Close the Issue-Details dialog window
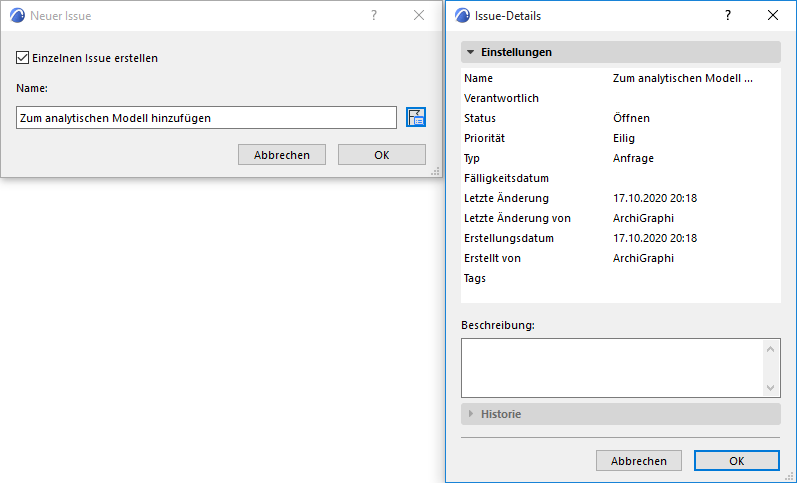Image resolution: width=797 pixels, height=483 pixels. click(772, 16)
